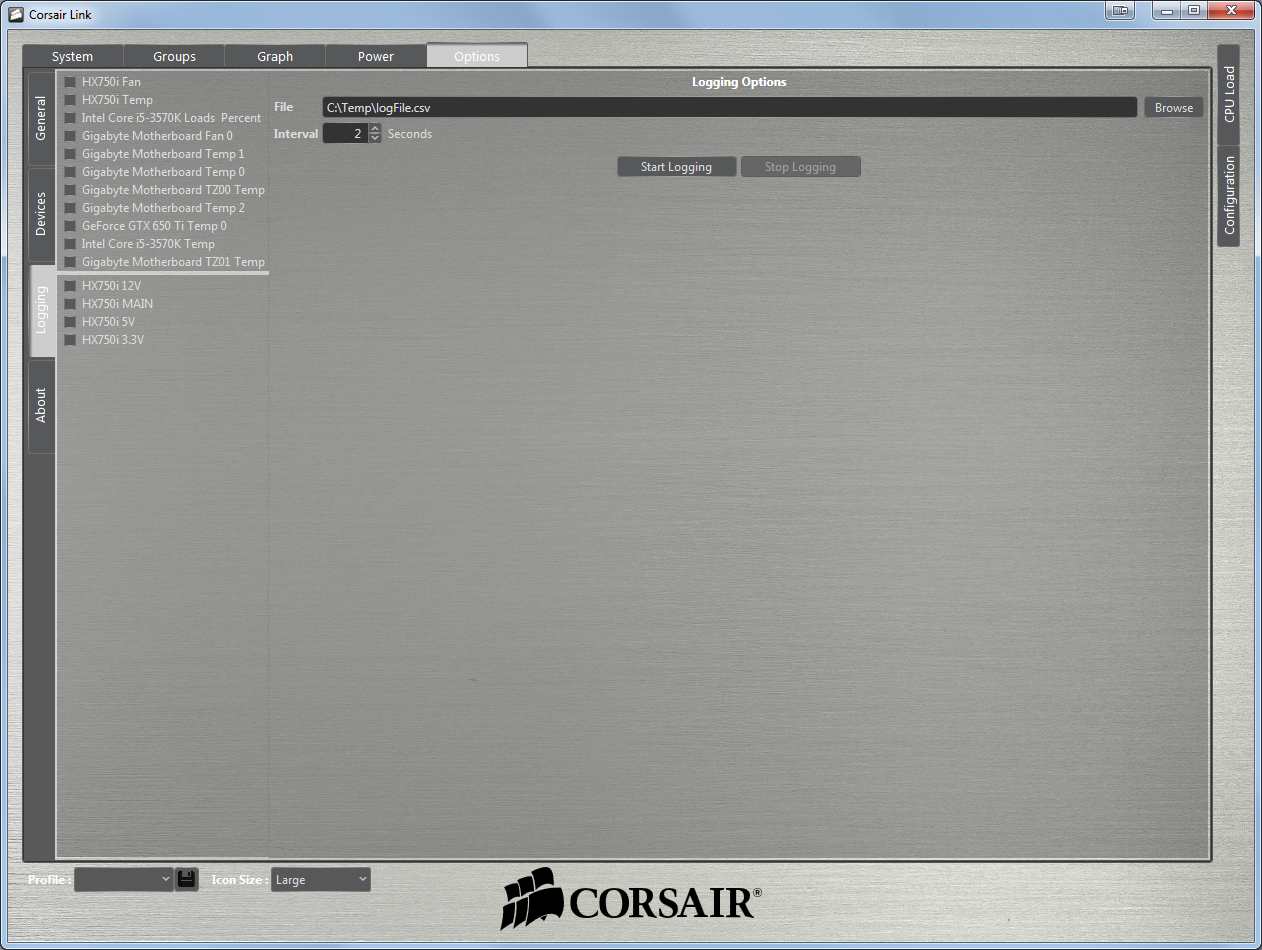Enable Gigabyte Motherboard Temp 0 logging

(x=70, y=172)
